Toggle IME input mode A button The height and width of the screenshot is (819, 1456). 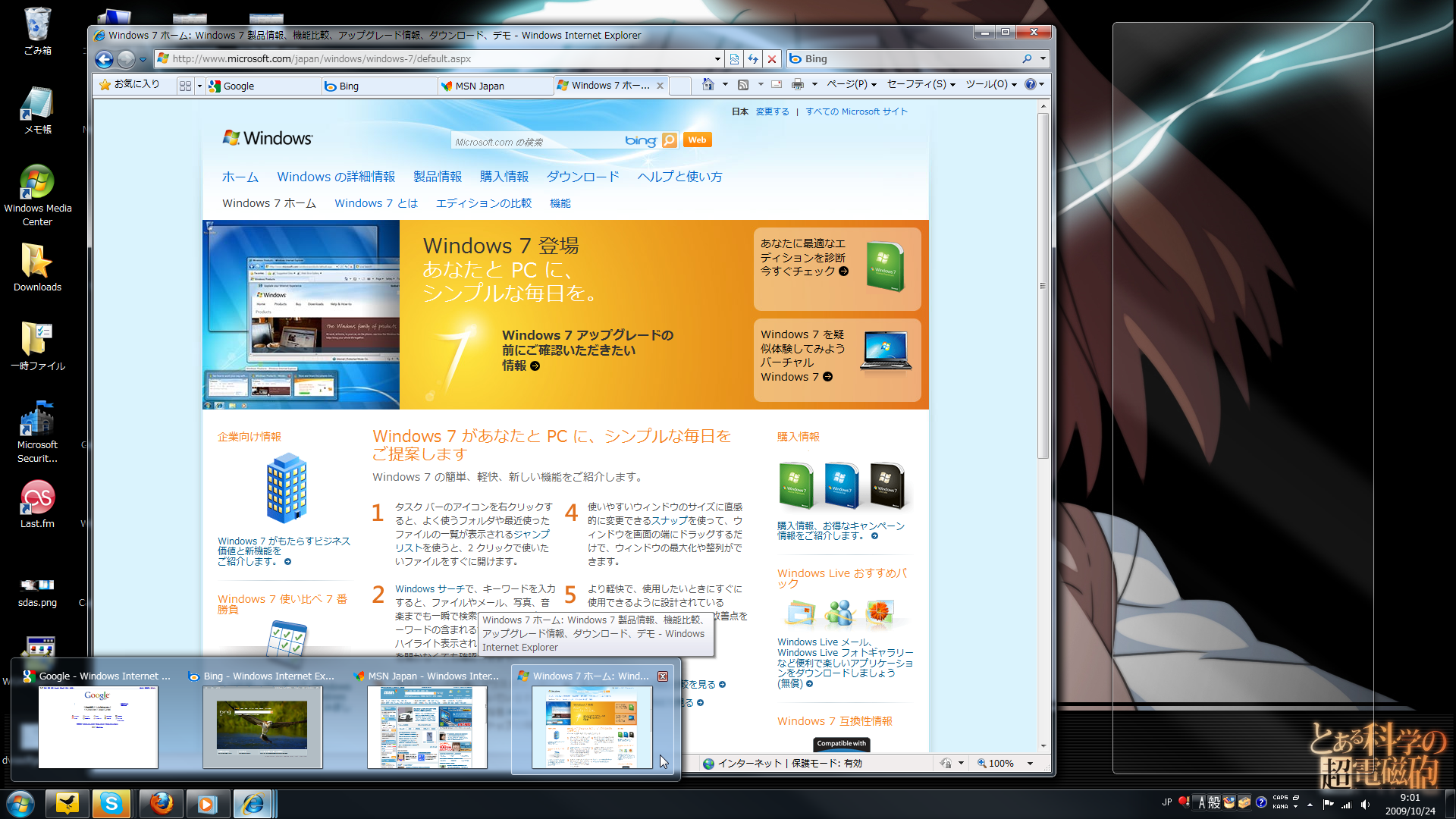(1201, 803)
